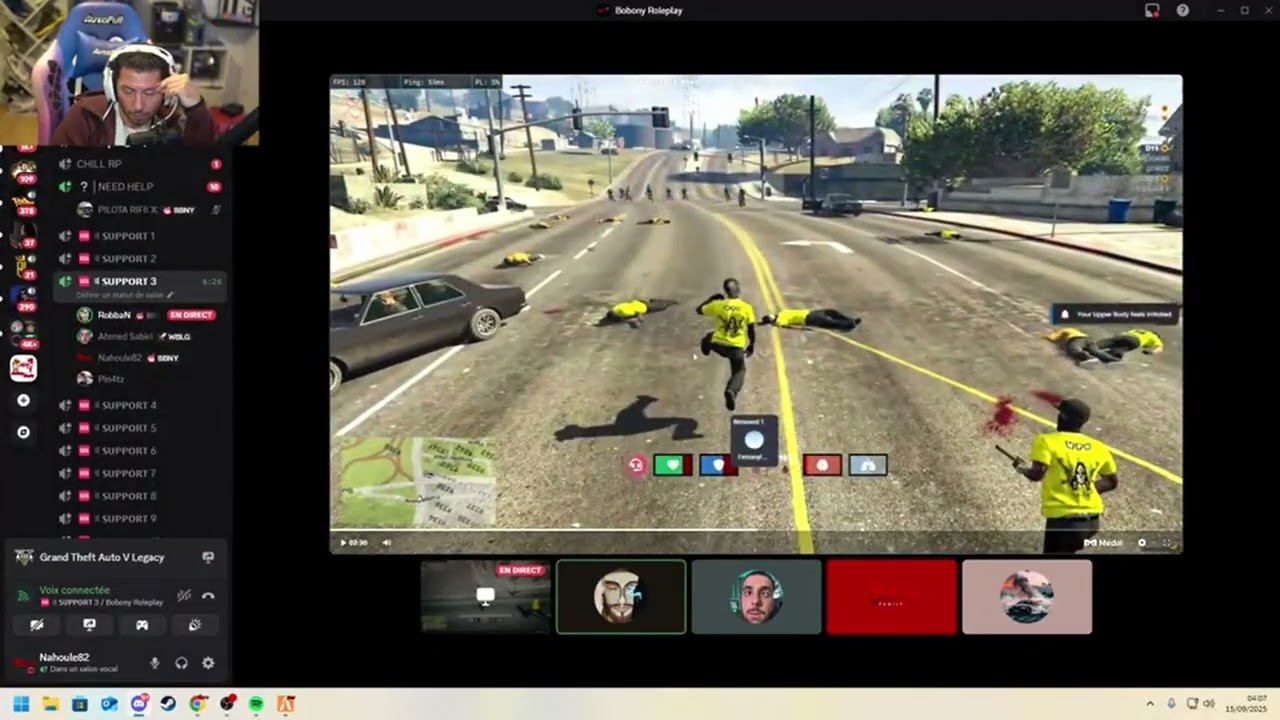Set a channel status under SUPPORT 3

click(x=125, y=295)
